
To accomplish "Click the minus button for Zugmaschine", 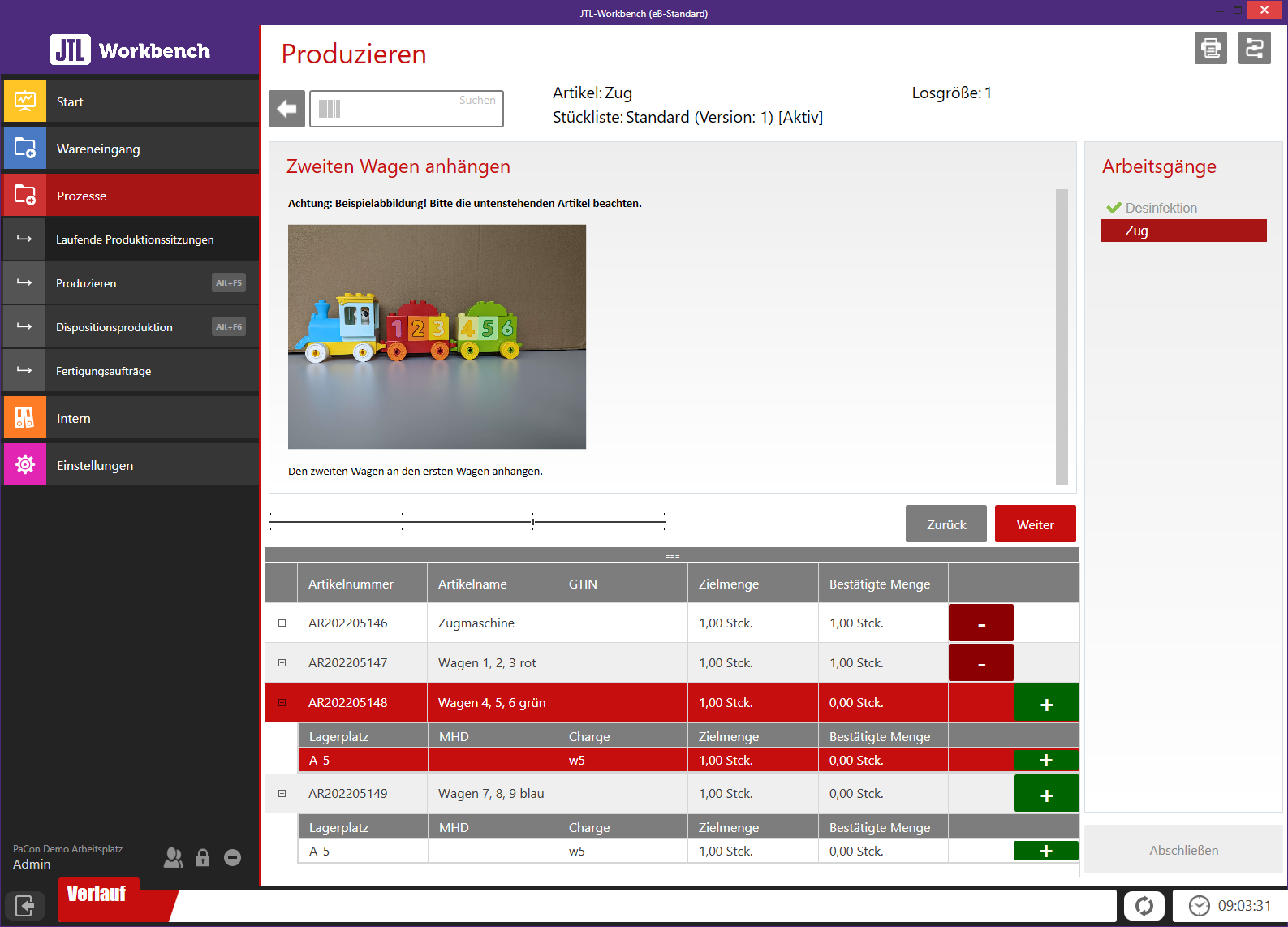I will click(x=981, y=623).
